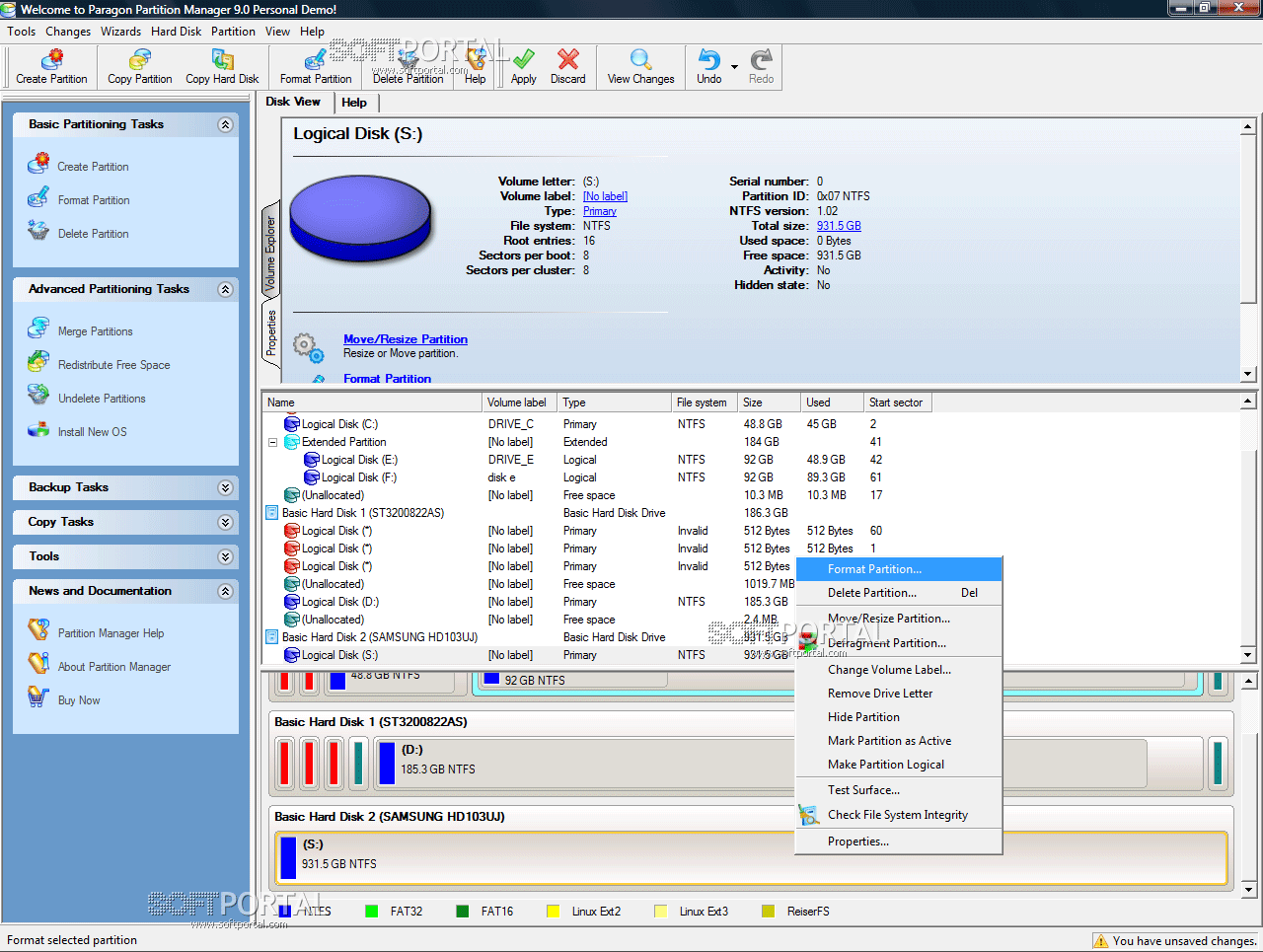Open the Hard Disk menu
This screenshot has height=952, width=1263.
tap(177, 32)
